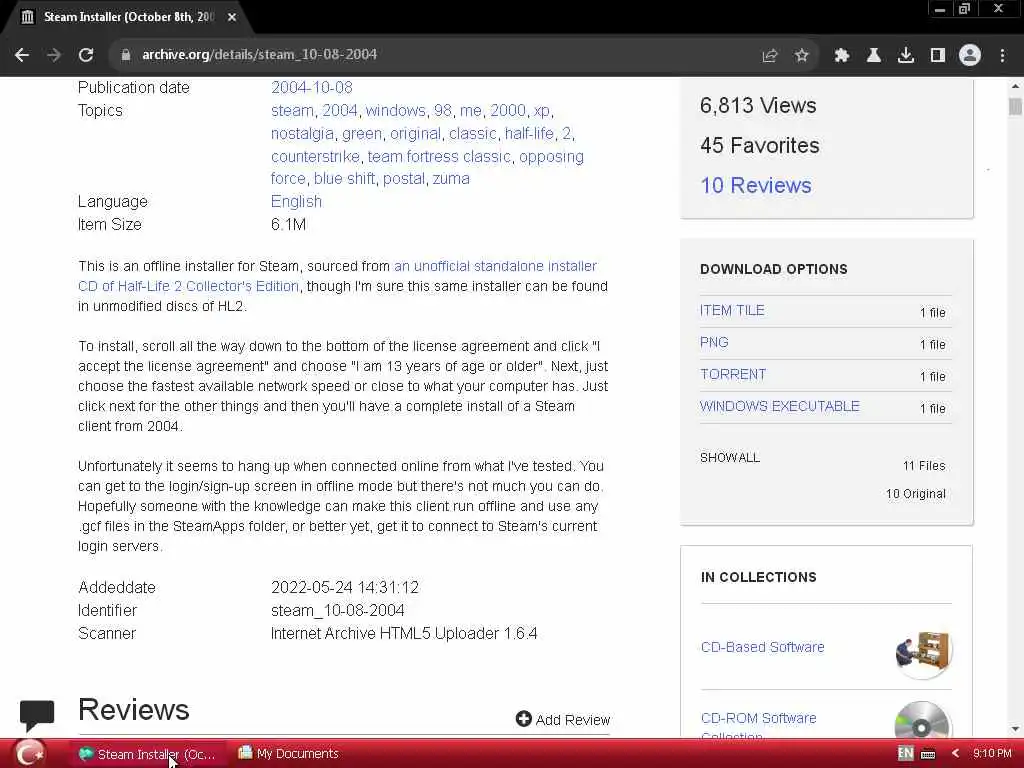
Task: Follow the unofficial standalone installer link
Action: tap(340, 276)
